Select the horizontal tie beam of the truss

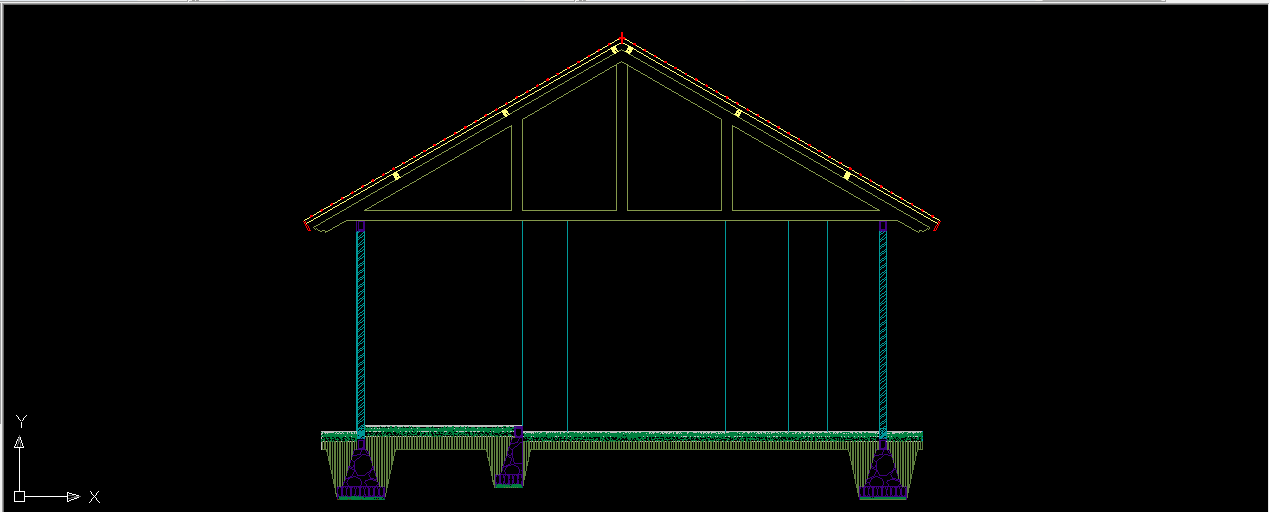622,215
